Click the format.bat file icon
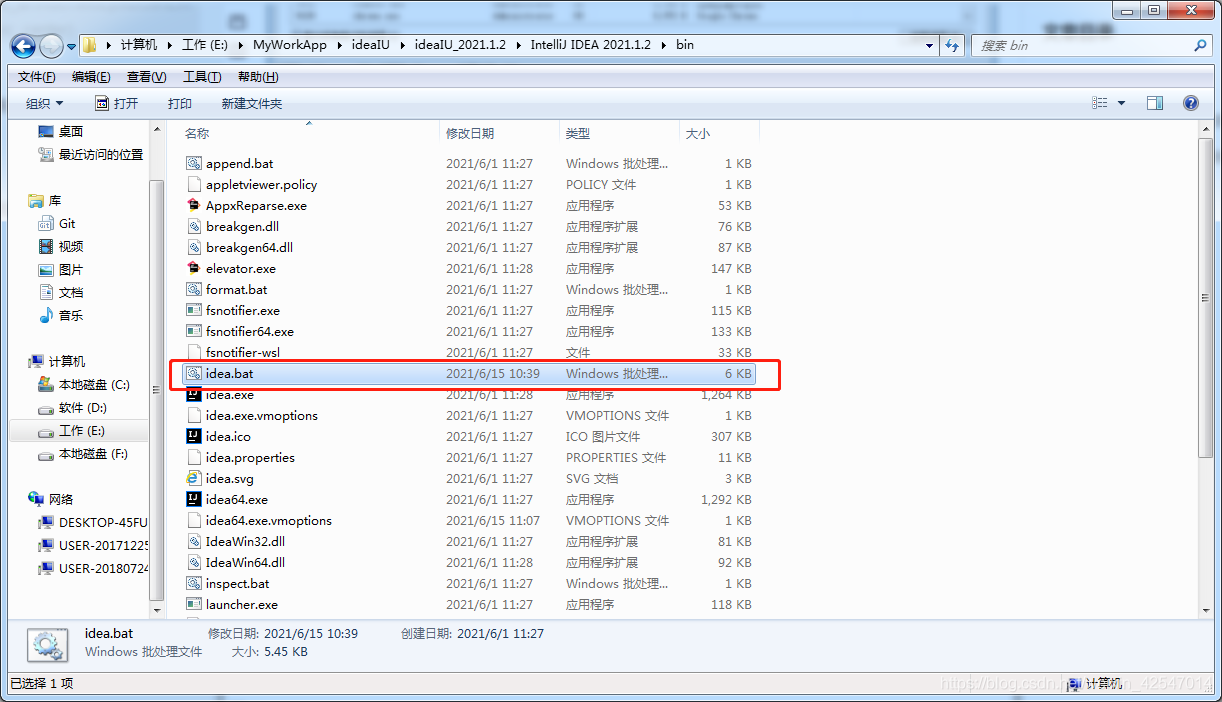The height and width of the screenshot is (702, 1222). pyautogui.click(x=194, y=289)
